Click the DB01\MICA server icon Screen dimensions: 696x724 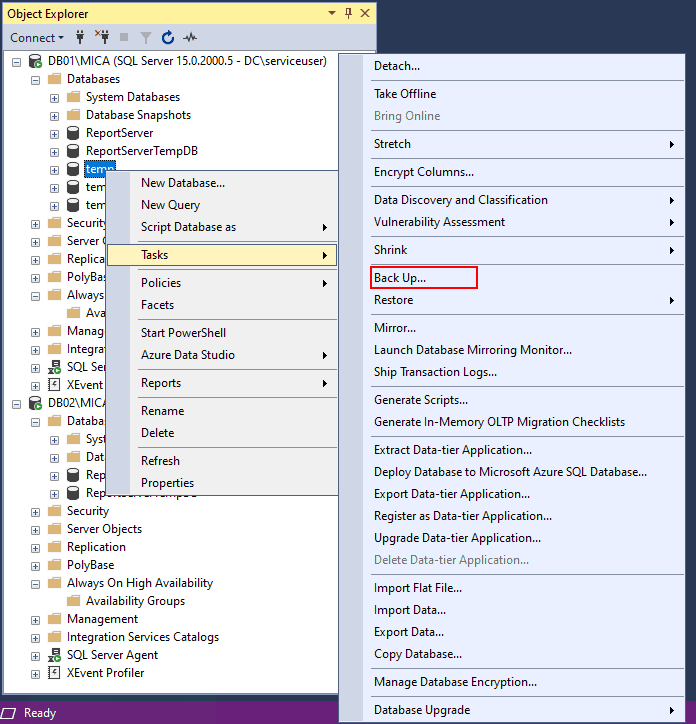36,61
